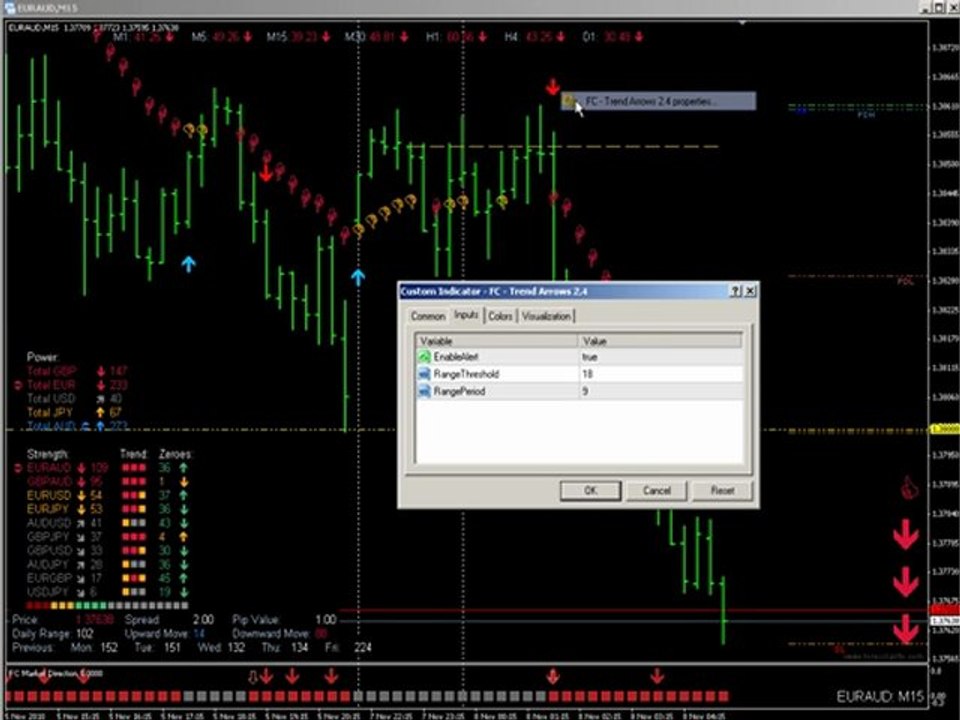Close the EURAUD,M15 chart window

click(x=954, y=7)
